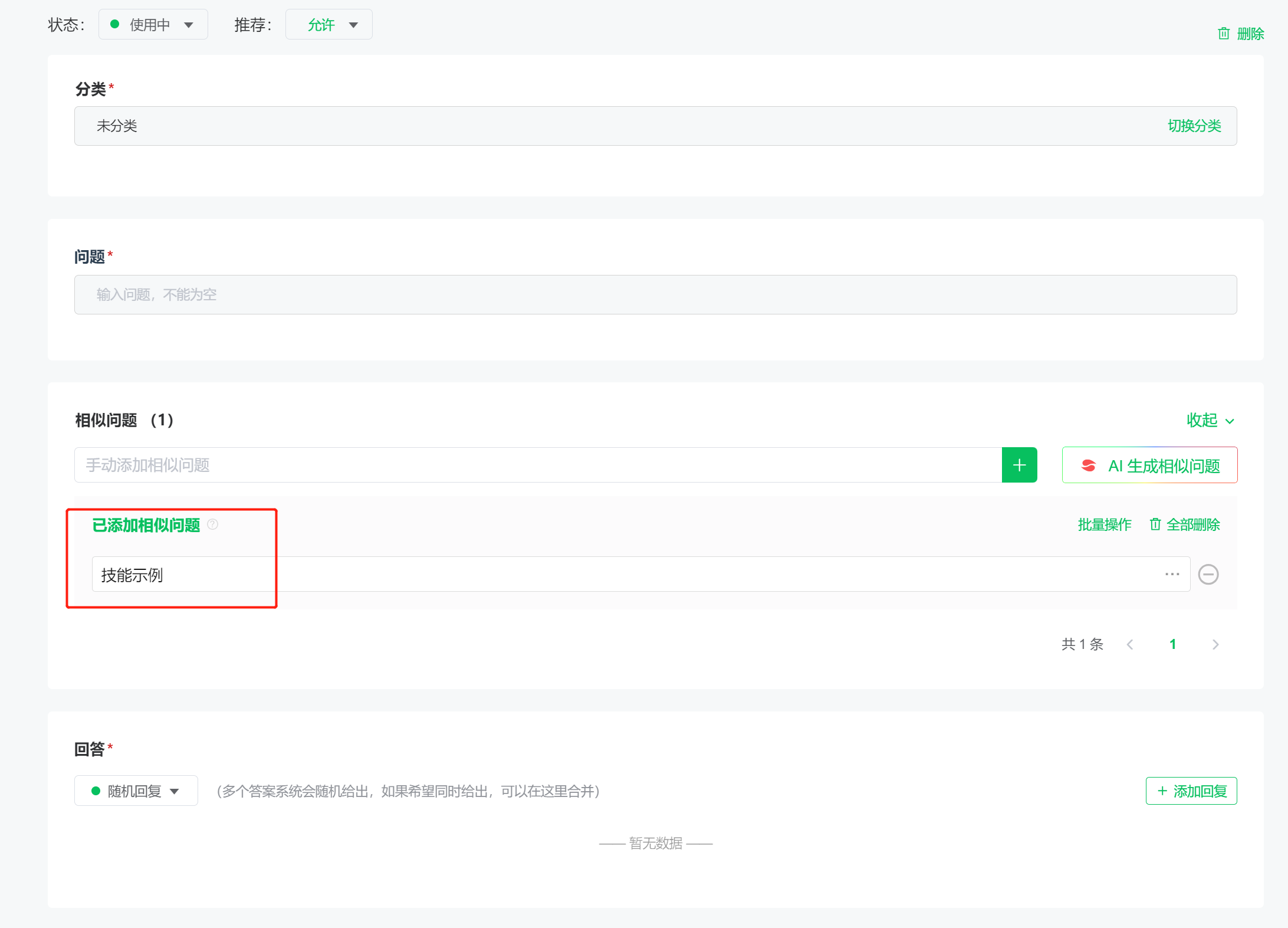The height and width of the screenshot is (928, 1288).
Task: Click the 全部删除 trash icon
Action: coord(1155,524)
